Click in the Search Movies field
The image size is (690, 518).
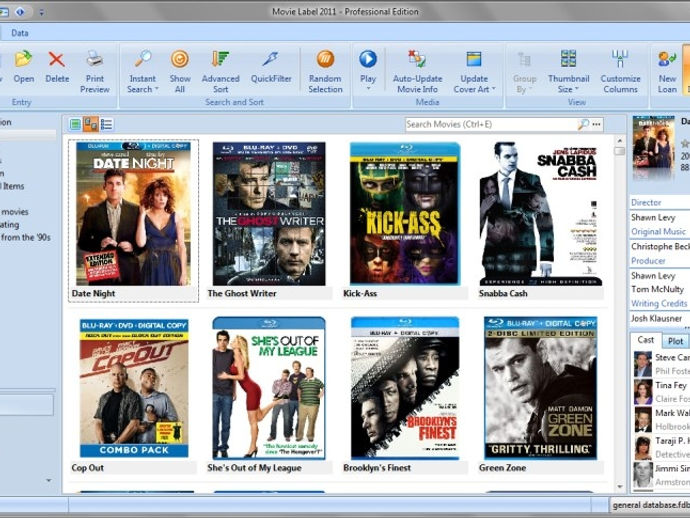(491, 125)
